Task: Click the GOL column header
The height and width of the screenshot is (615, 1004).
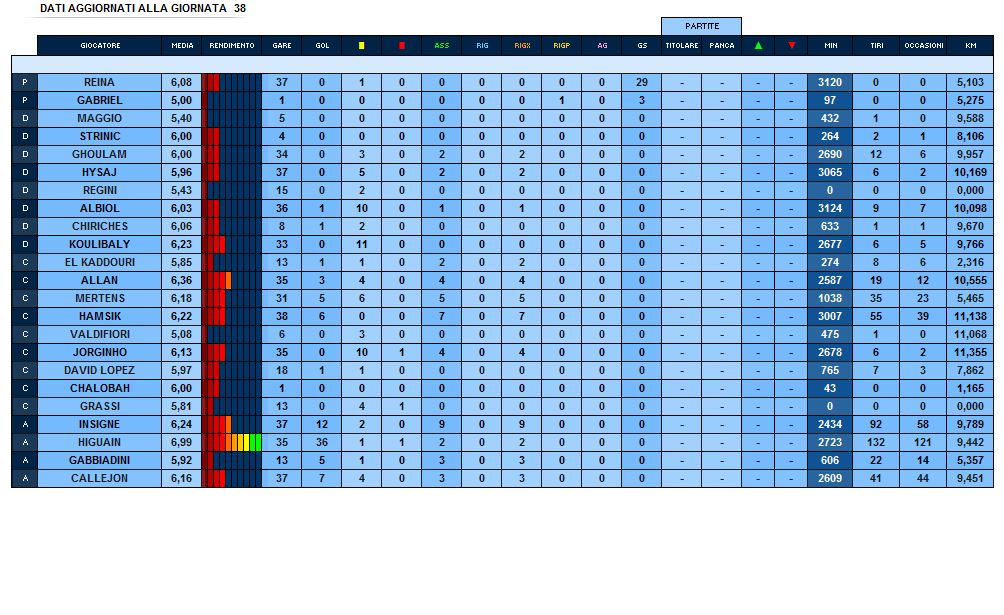Action: click(x=321, y=45)
